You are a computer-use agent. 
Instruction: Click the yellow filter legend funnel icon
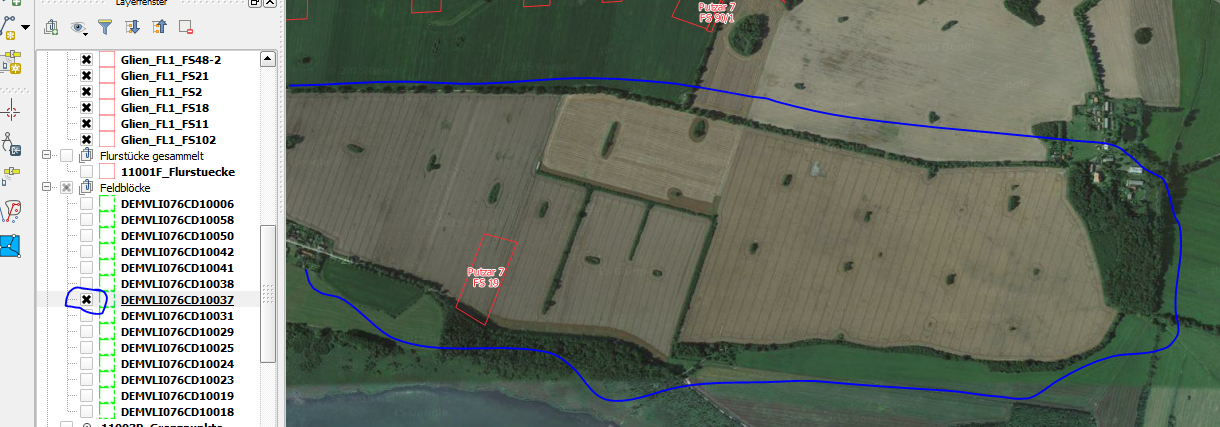coord(105,27)
